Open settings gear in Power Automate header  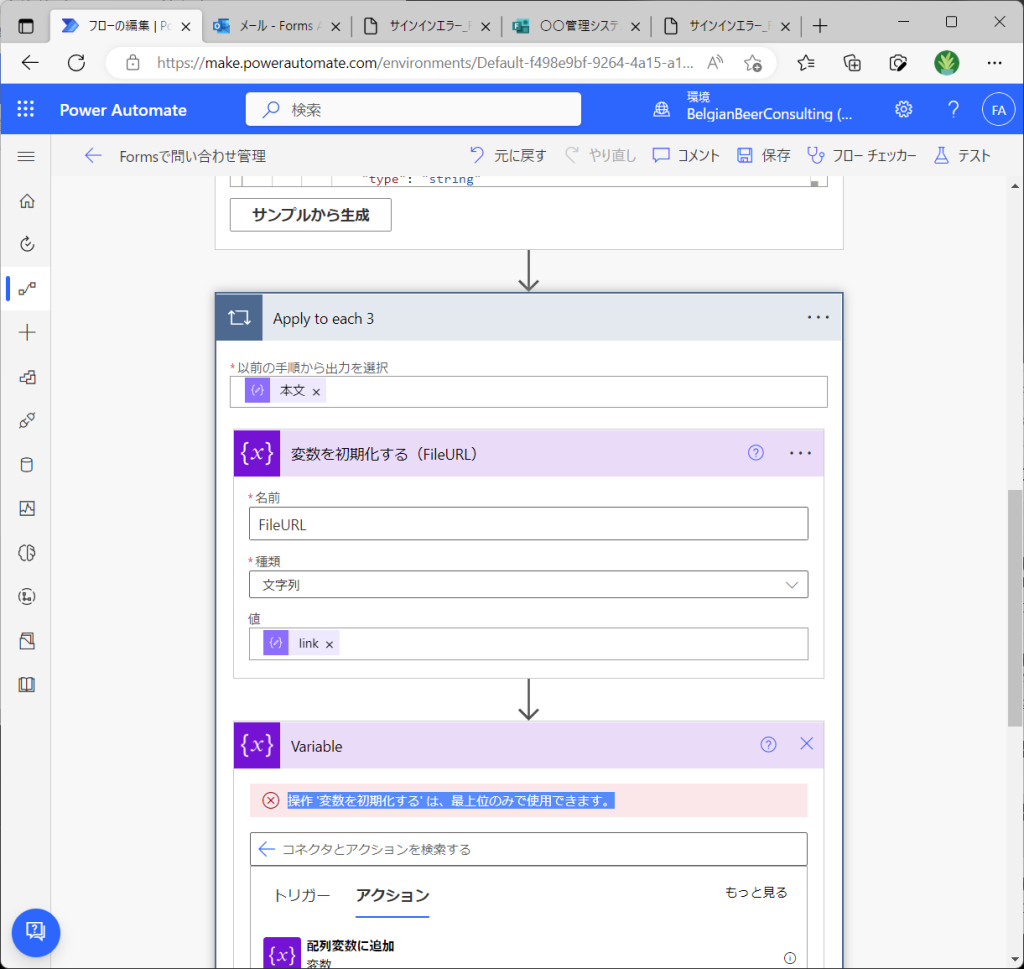[903, 109]
